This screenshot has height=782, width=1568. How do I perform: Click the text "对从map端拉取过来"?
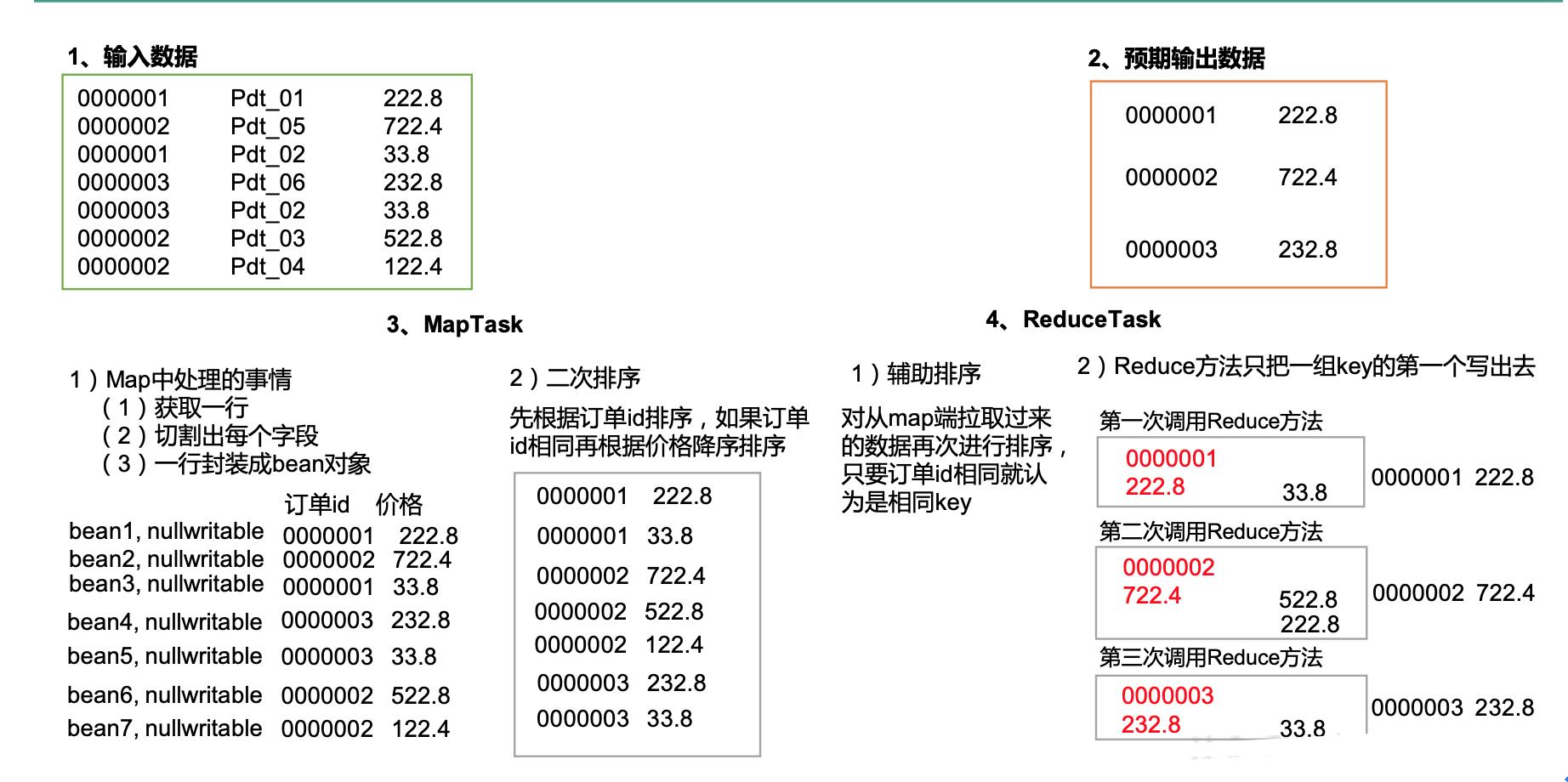(946, 418)
